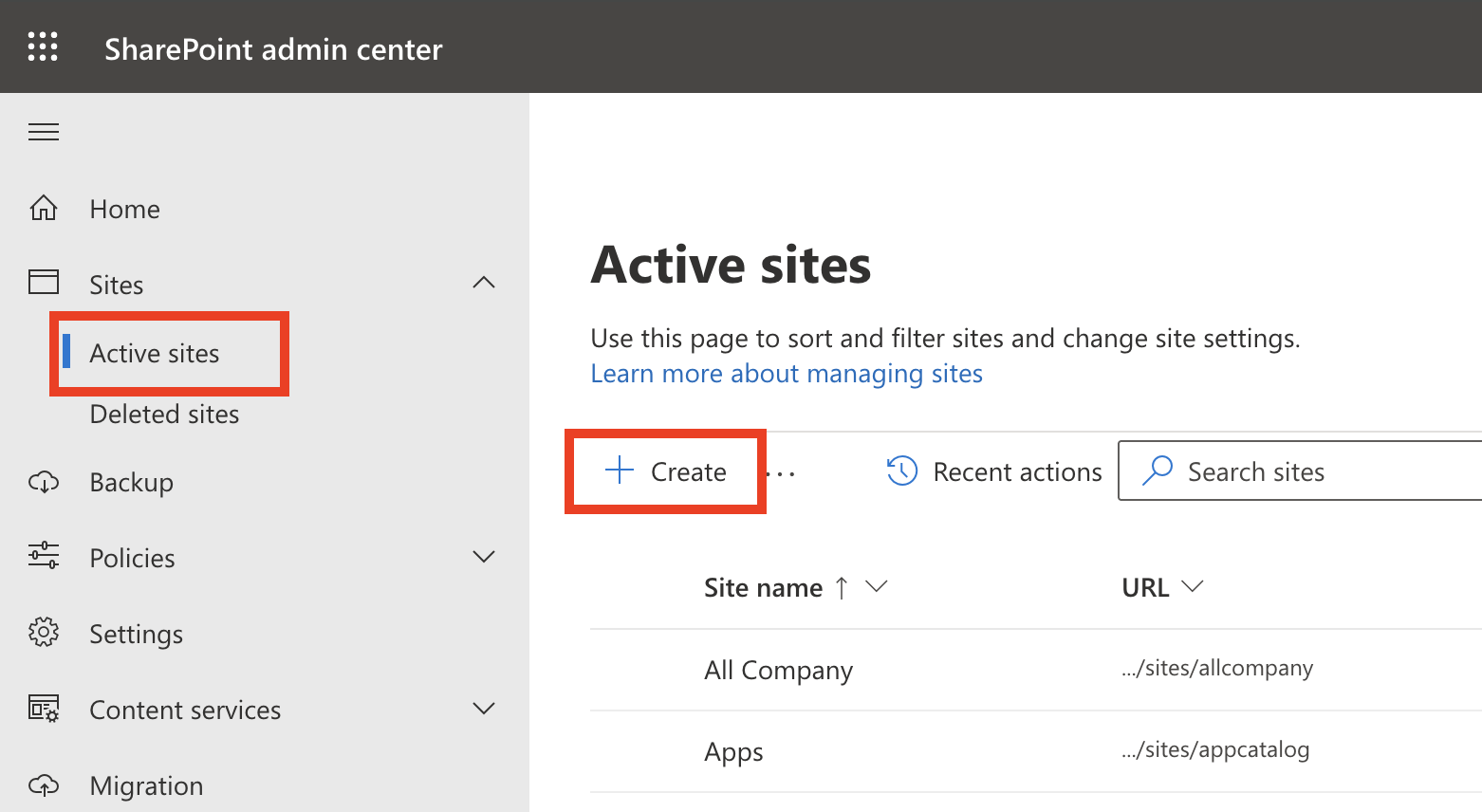Click the Home house icon
1482x812 pixels.
(44, 208)
